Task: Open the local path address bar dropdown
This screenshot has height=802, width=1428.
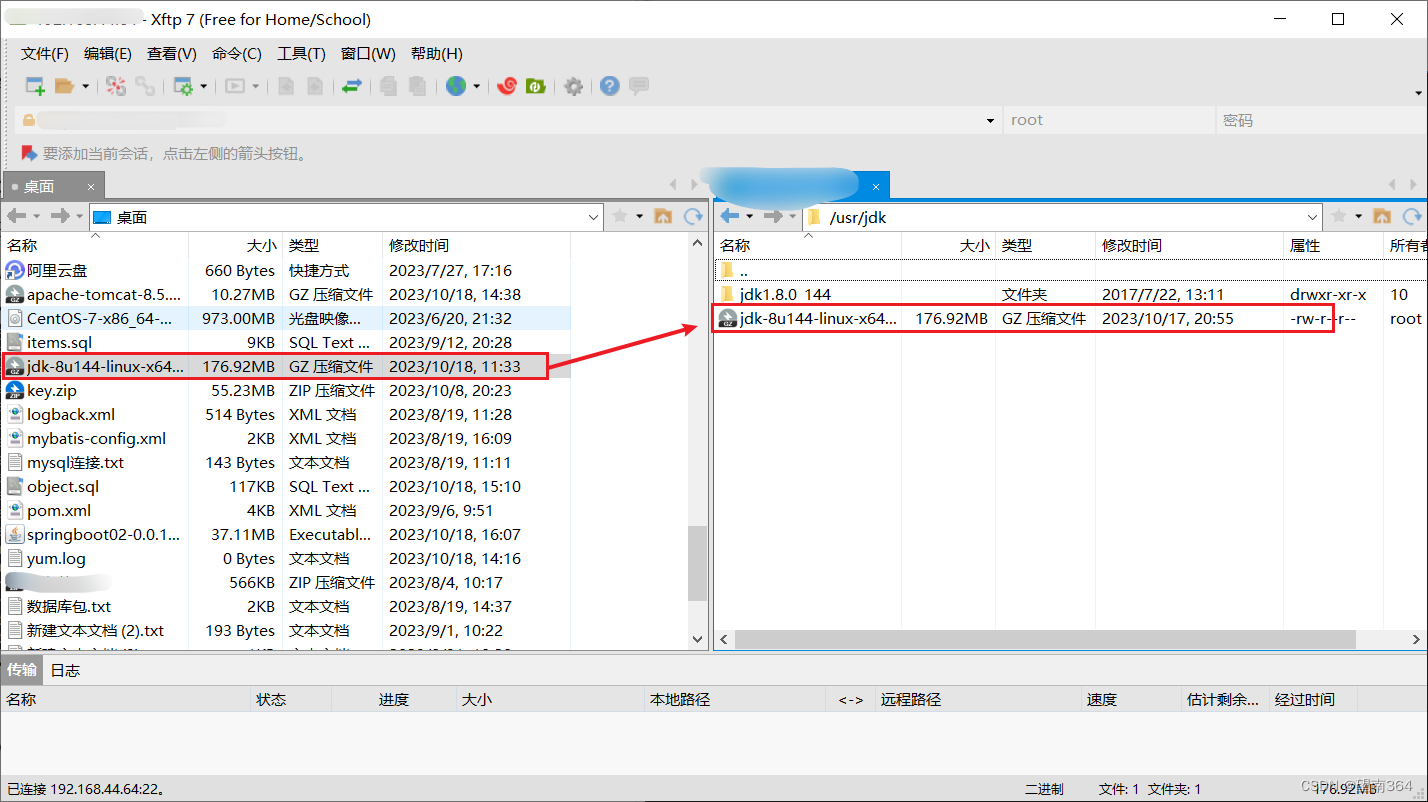Action: 594,216
